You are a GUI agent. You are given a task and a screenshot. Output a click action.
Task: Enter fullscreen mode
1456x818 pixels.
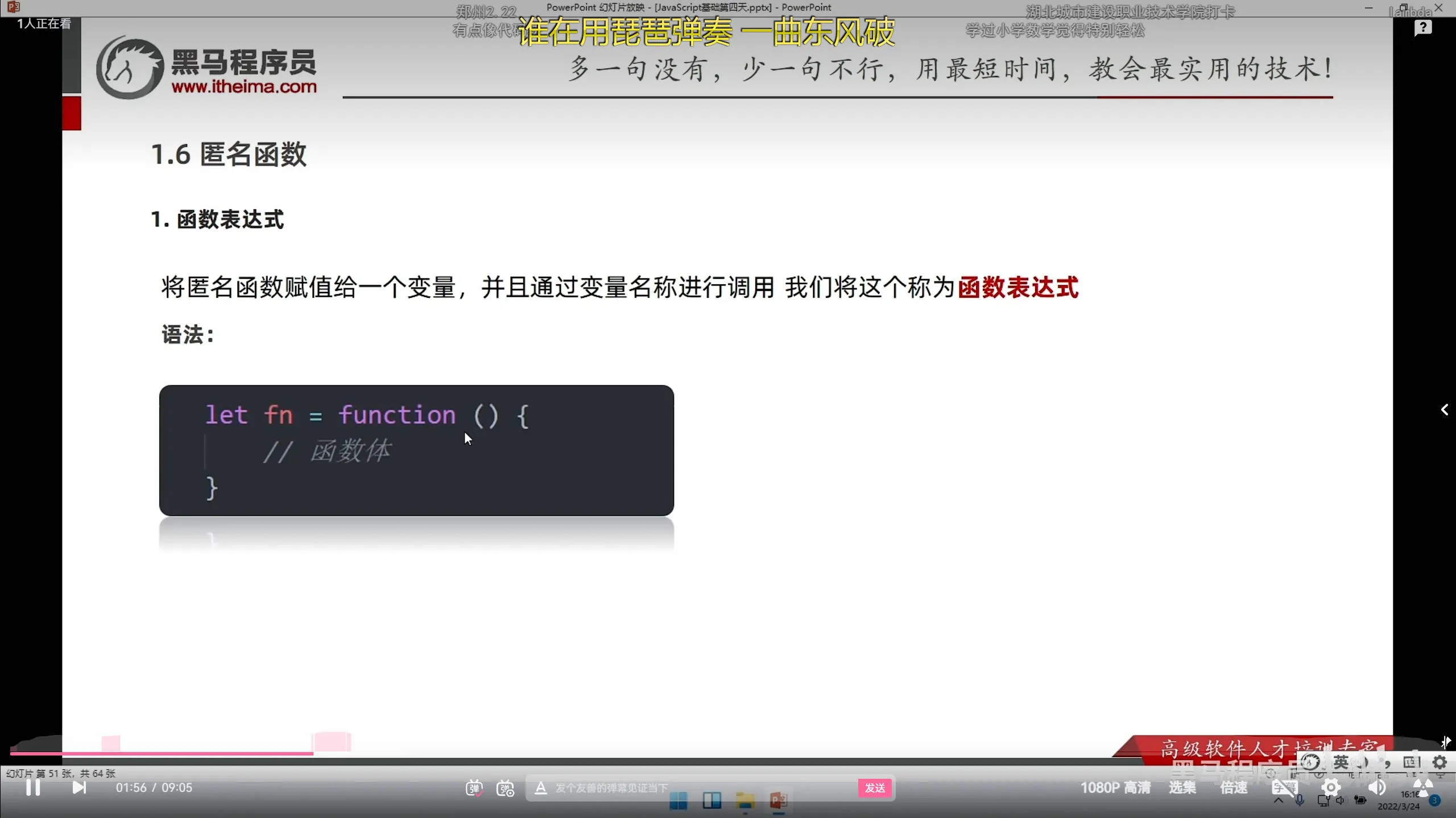pyautogui.click(x=1423, y=787)
